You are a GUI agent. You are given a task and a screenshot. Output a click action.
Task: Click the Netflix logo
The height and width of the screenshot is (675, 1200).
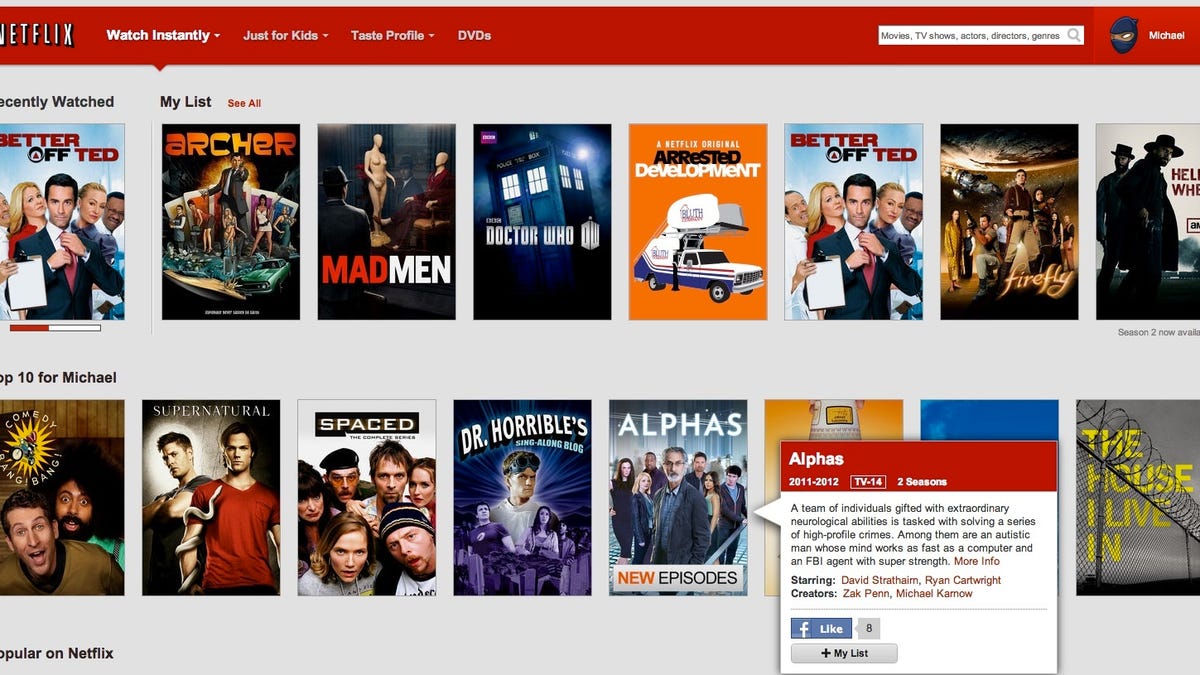38,35
